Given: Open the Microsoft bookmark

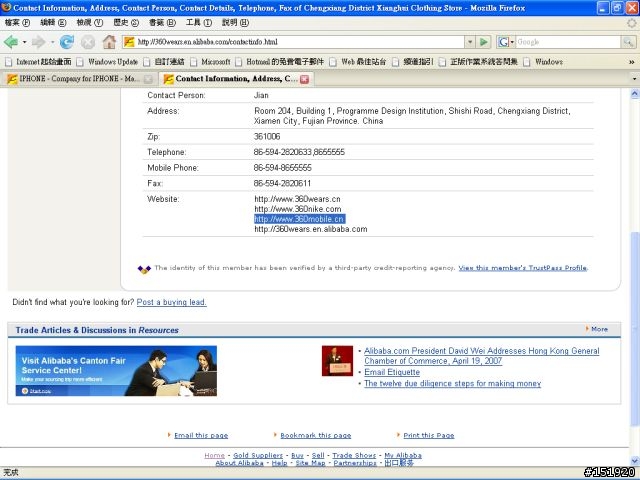Looking at the screenshot, I should click(x=211, y=62).
